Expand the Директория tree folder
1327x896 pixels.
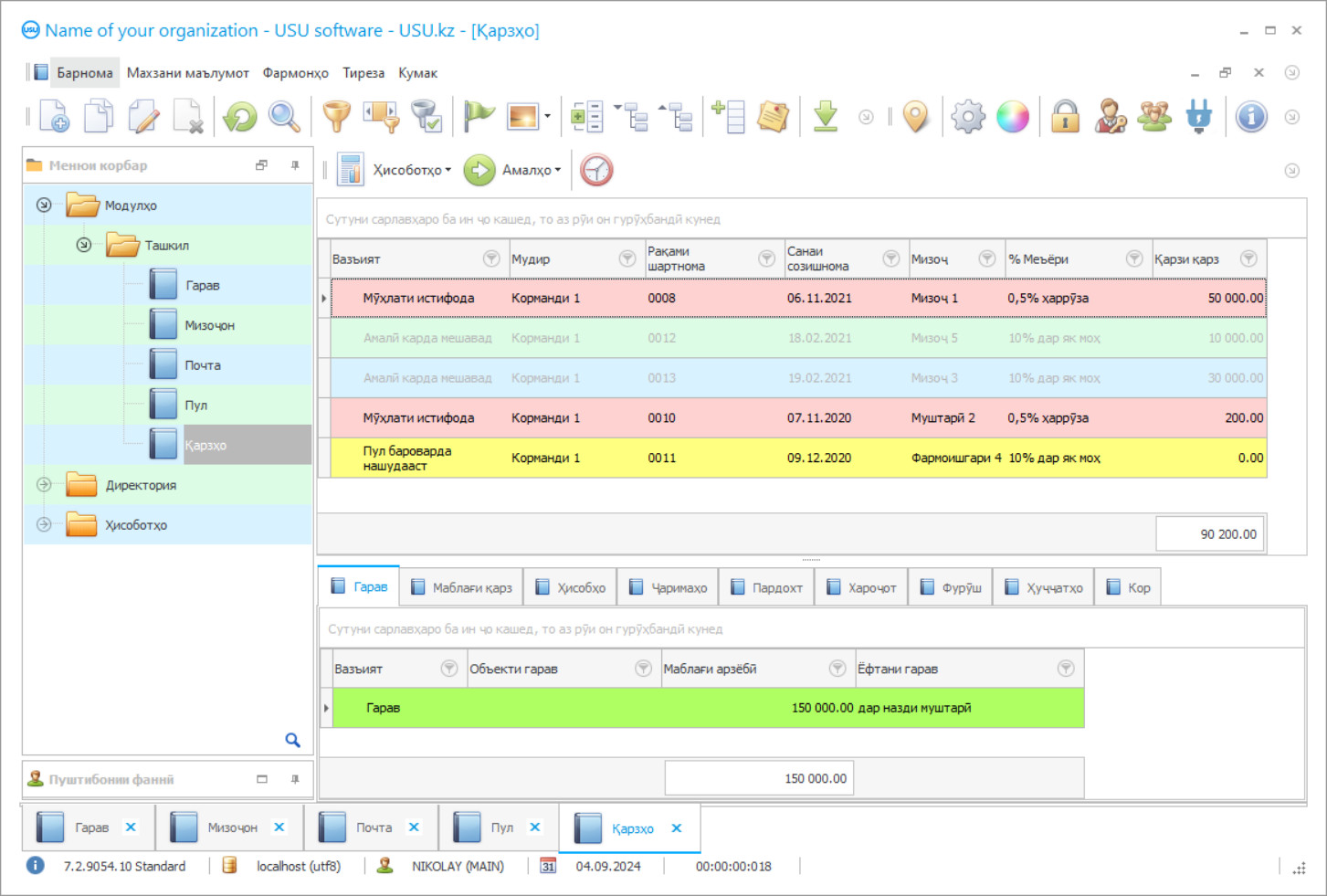pos(44,485)
